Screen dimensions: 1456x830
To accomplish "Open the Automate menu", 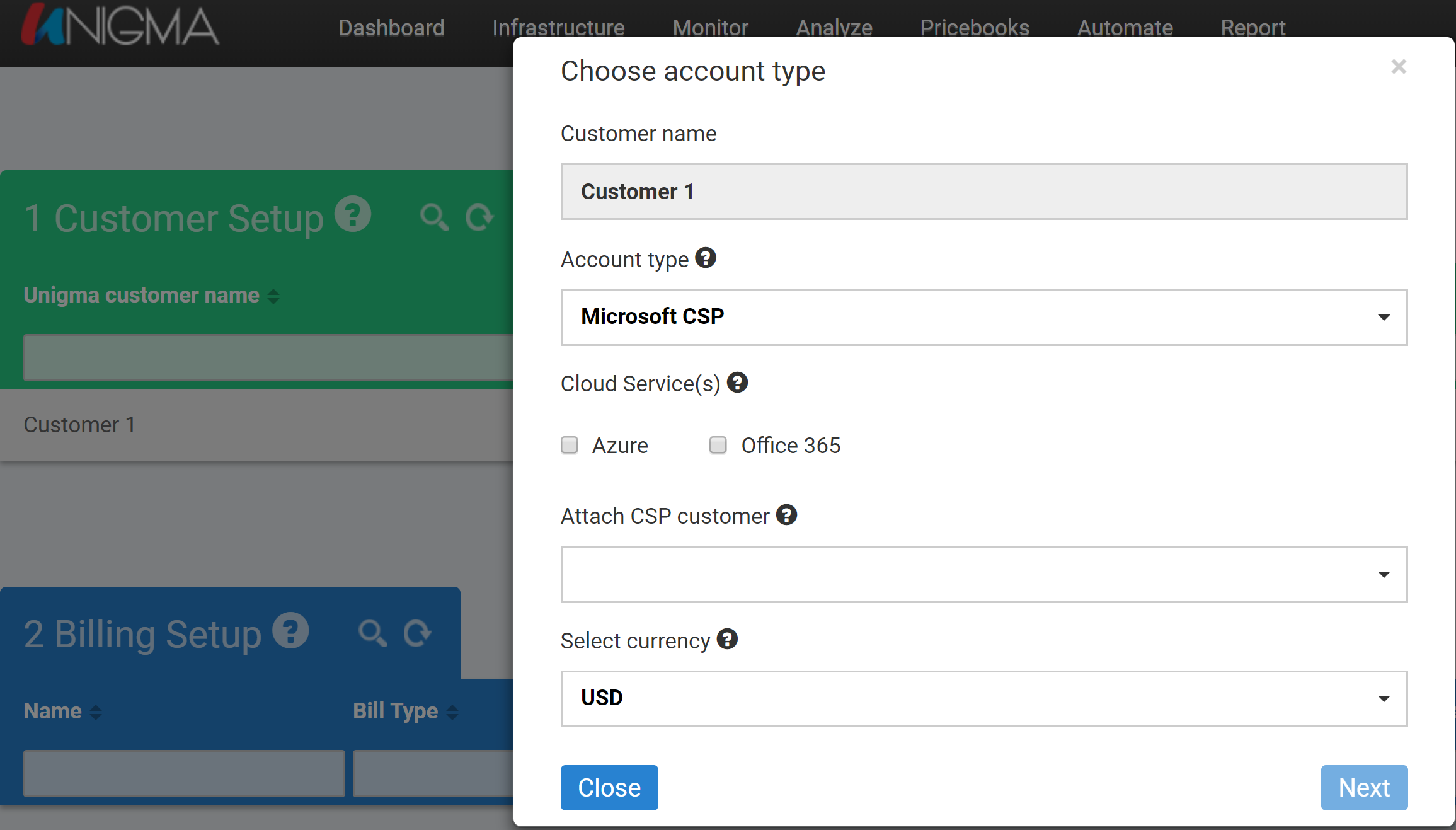I will click(x=1125, y=28).
